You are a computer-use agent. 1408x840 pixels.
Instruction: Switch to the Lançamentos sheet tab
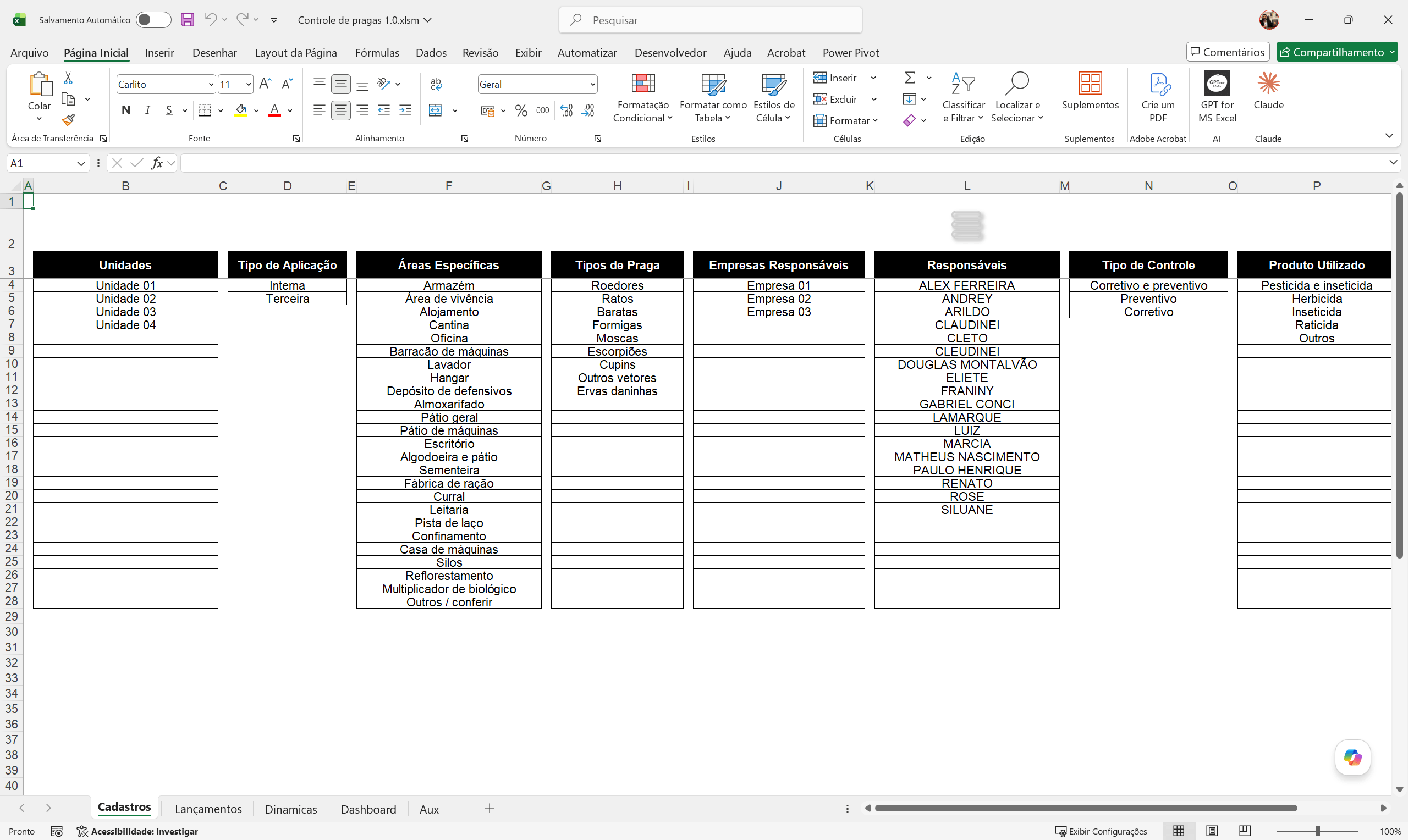pos(208,809)
